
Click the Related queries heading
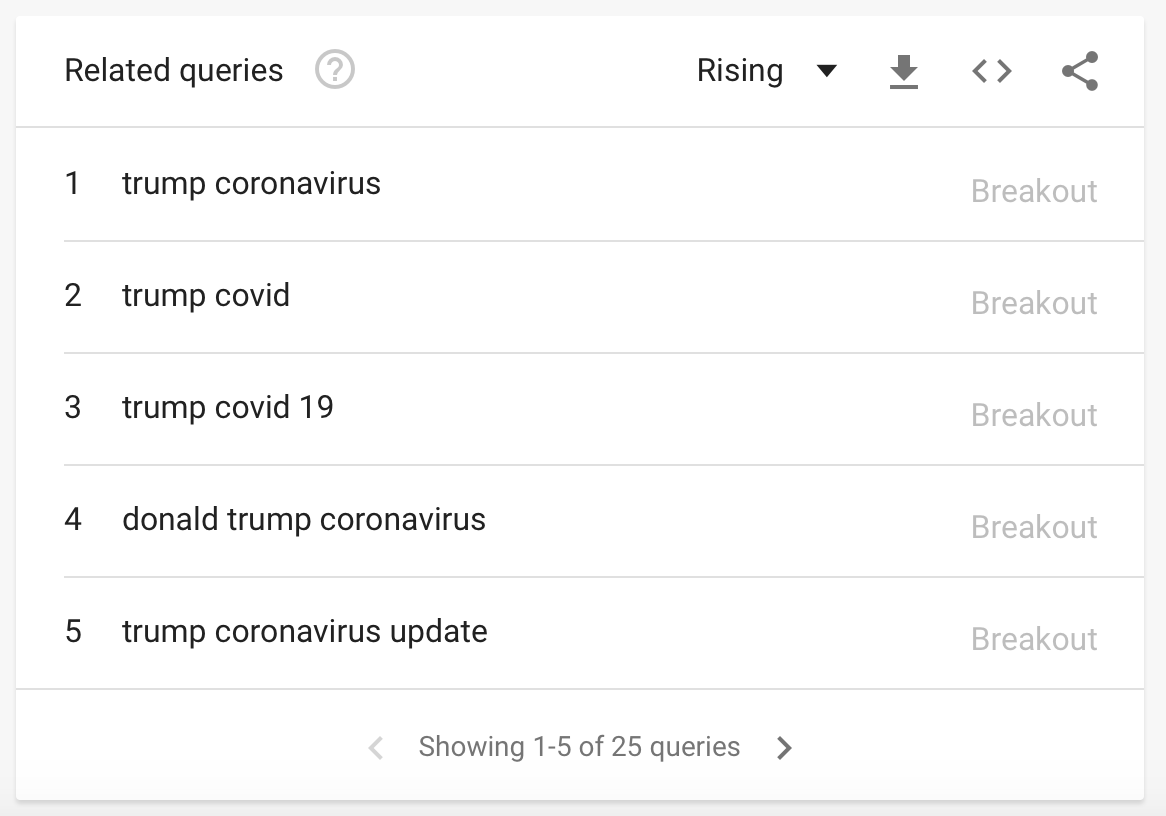[x=173, y=71]
